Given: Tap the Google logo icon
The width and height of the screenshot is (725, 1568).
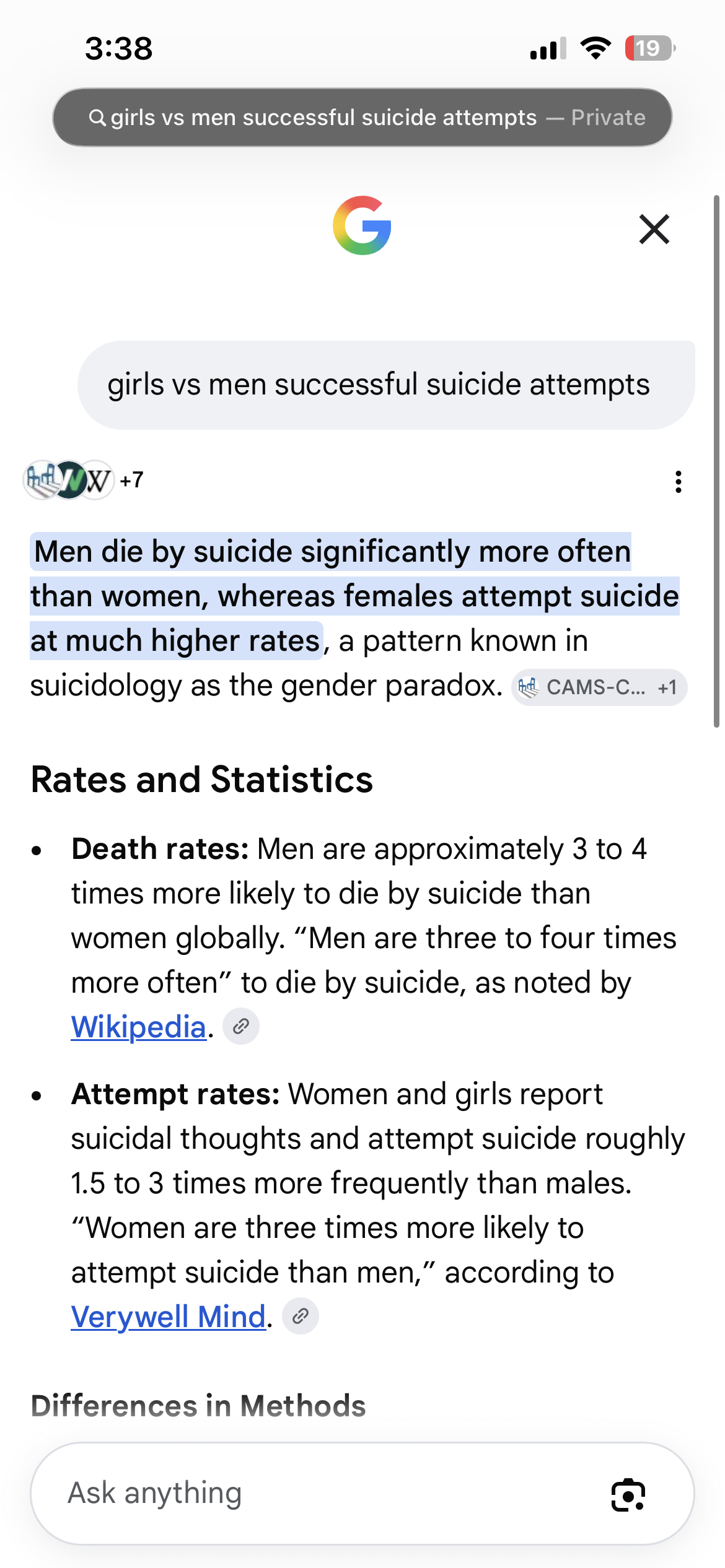Looking at the screenshot, I should click(x=362, y=225).
